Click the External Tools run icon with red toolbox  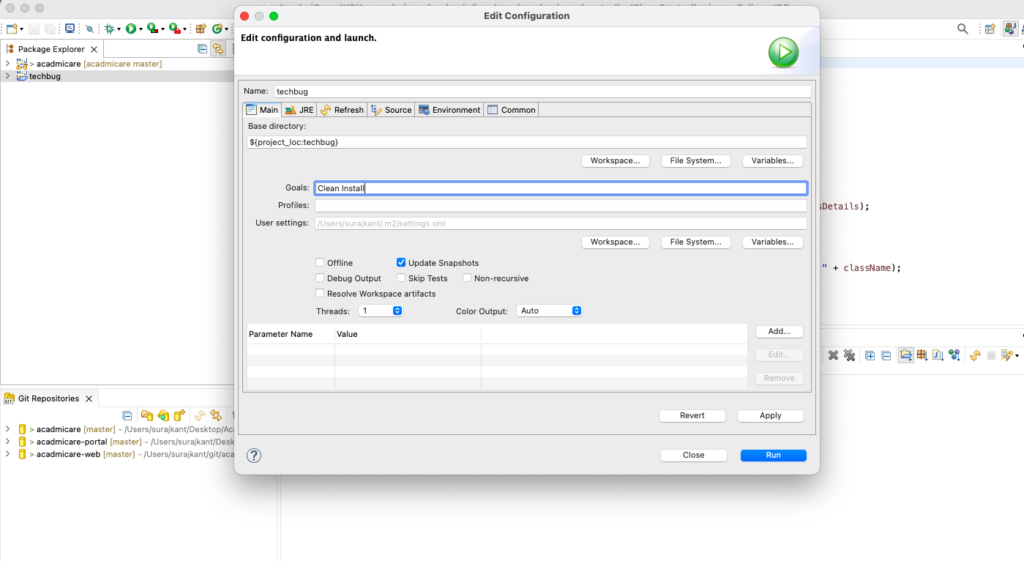174,29
